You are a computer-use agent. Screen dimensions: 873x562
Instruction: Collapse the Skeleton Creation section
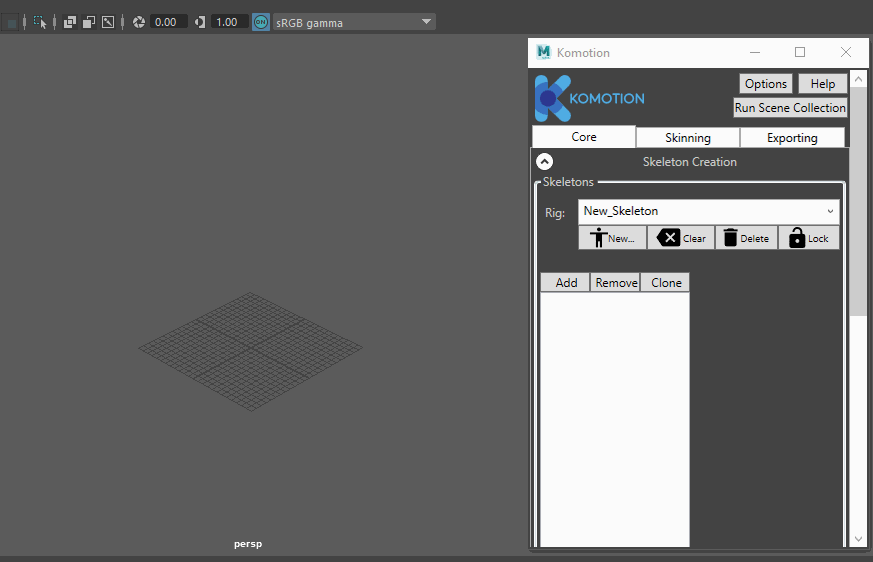click(545, 162)
